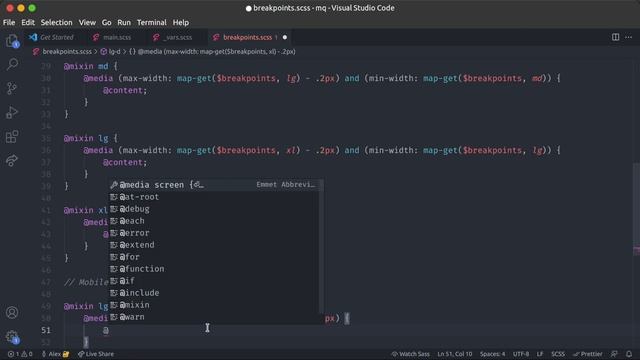Open the Edit menu
The height and width of the screenshot is (360, 640).
28,22
